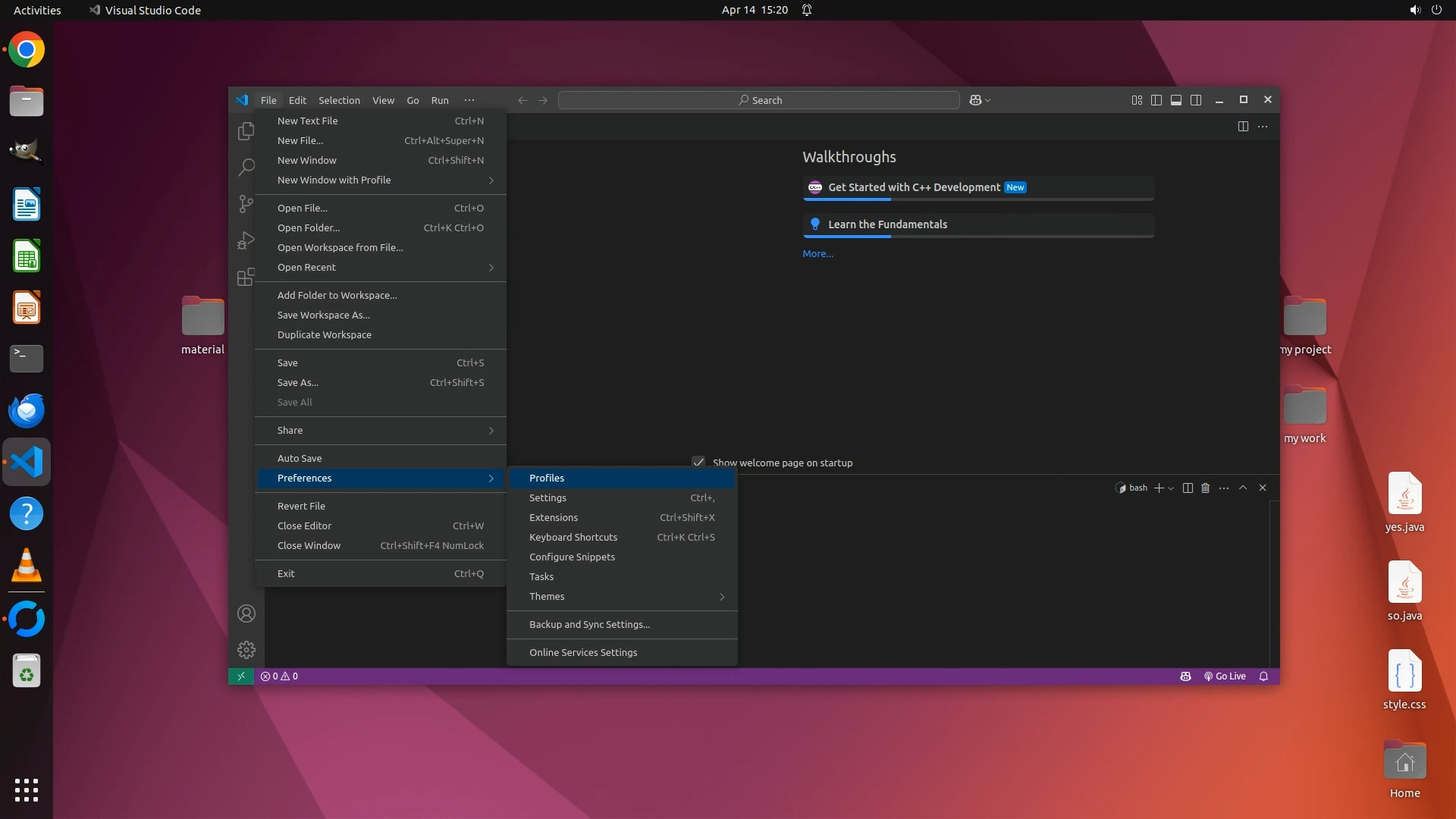1456x819 pixels.
Task: Click the Run and Debug icon
Action: [x=246, y=240]
